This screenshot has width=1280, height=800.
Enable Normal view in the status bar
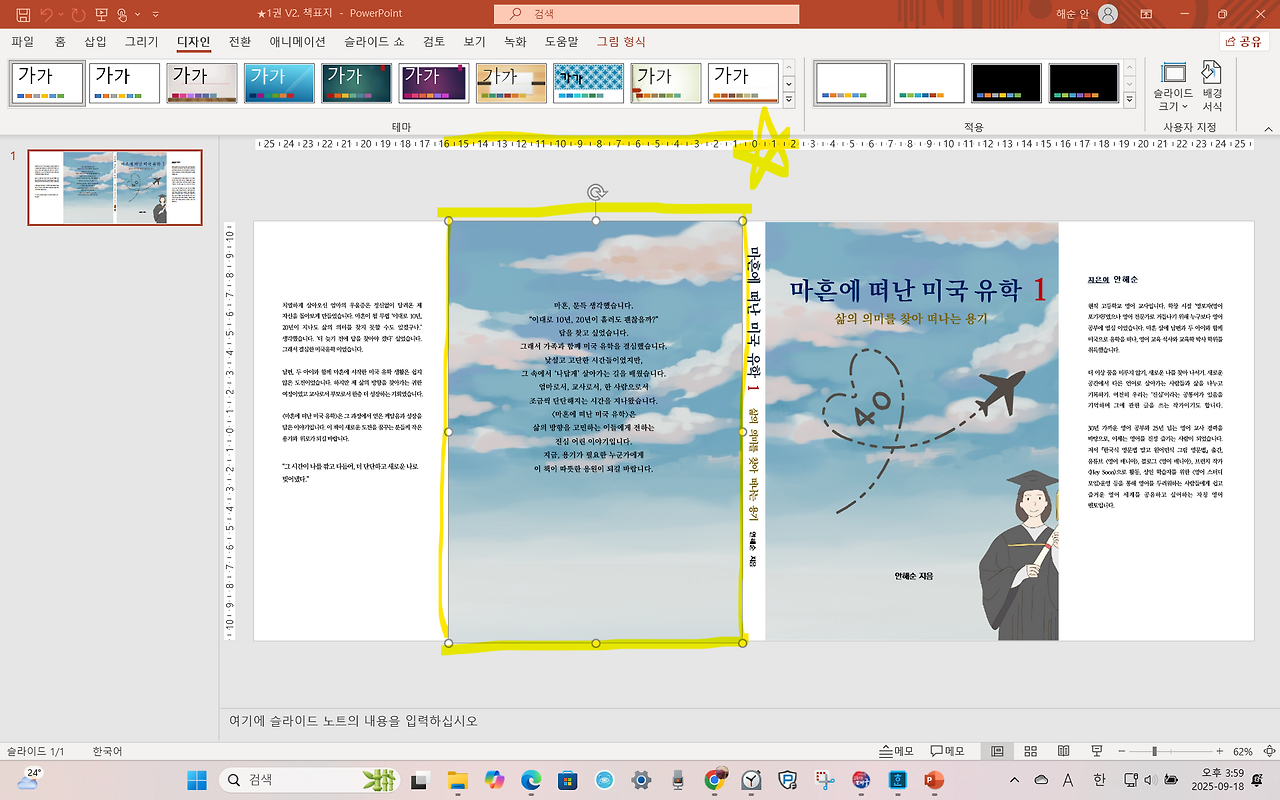(996, 750)
